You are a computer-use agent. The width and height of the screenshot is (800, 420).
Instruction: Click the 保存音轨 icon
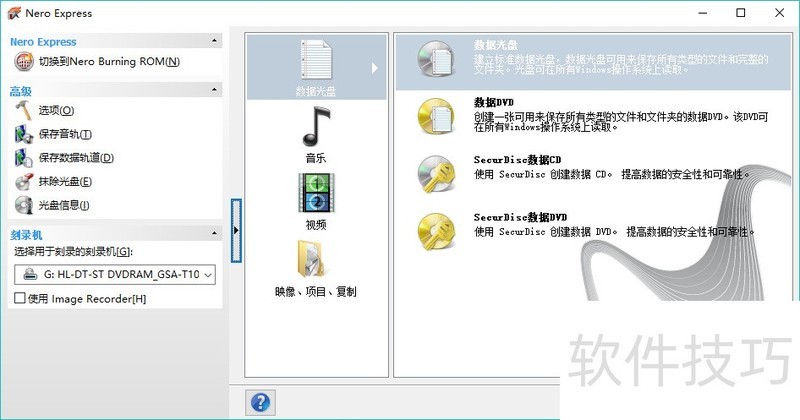[23, 134]
